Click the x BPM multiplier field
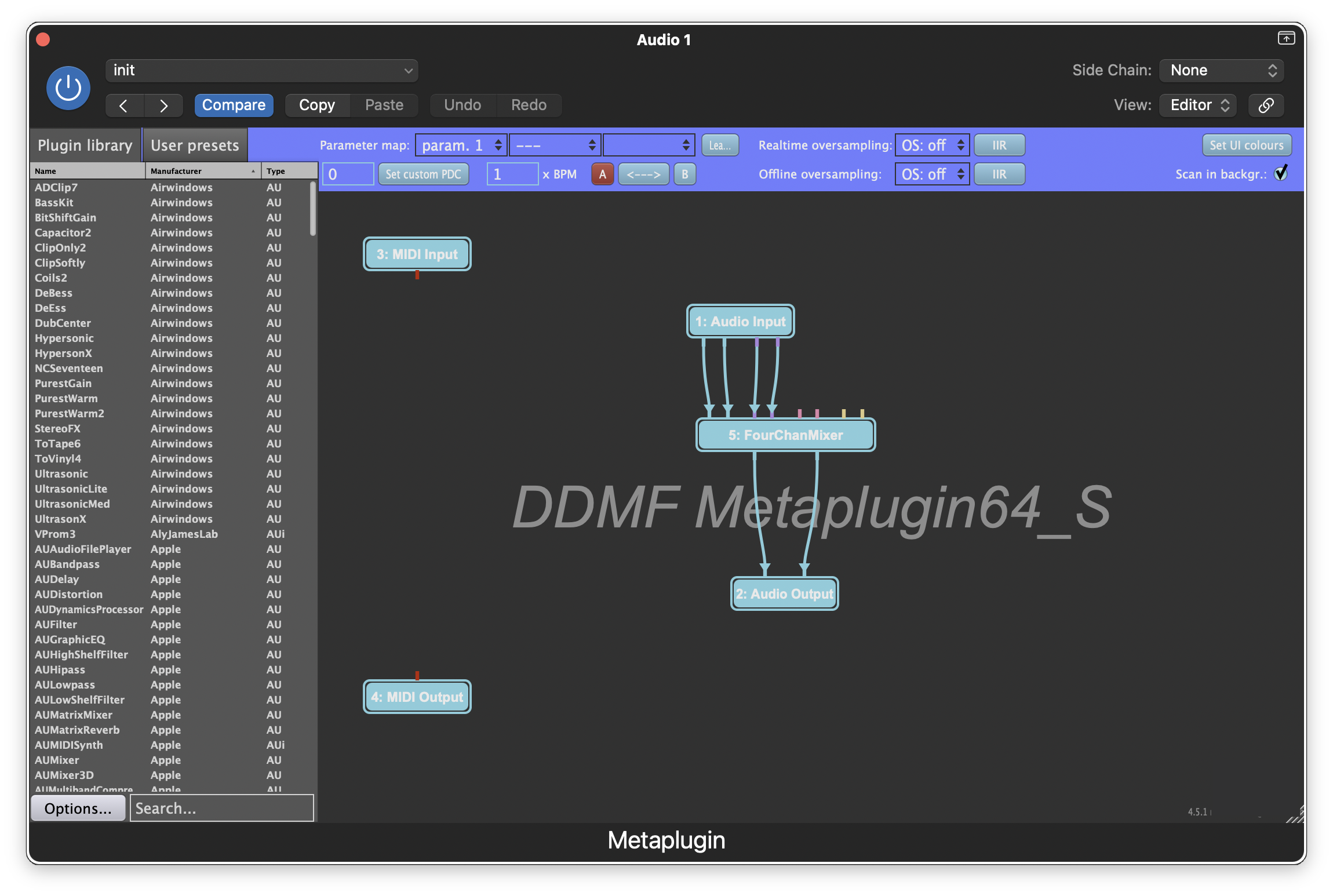 click(513, 174)
